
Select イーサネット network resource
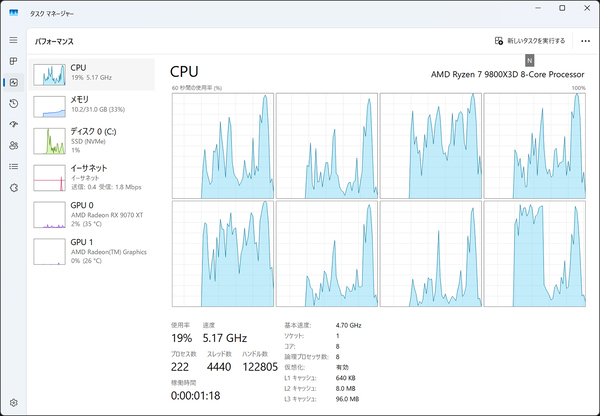[93, 178]
